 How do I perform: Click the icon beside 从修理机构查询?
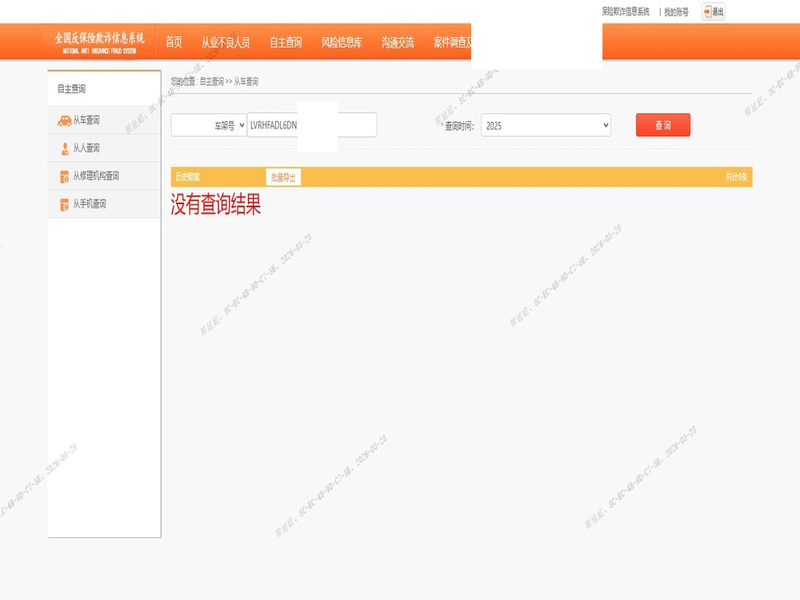[64, 177]
